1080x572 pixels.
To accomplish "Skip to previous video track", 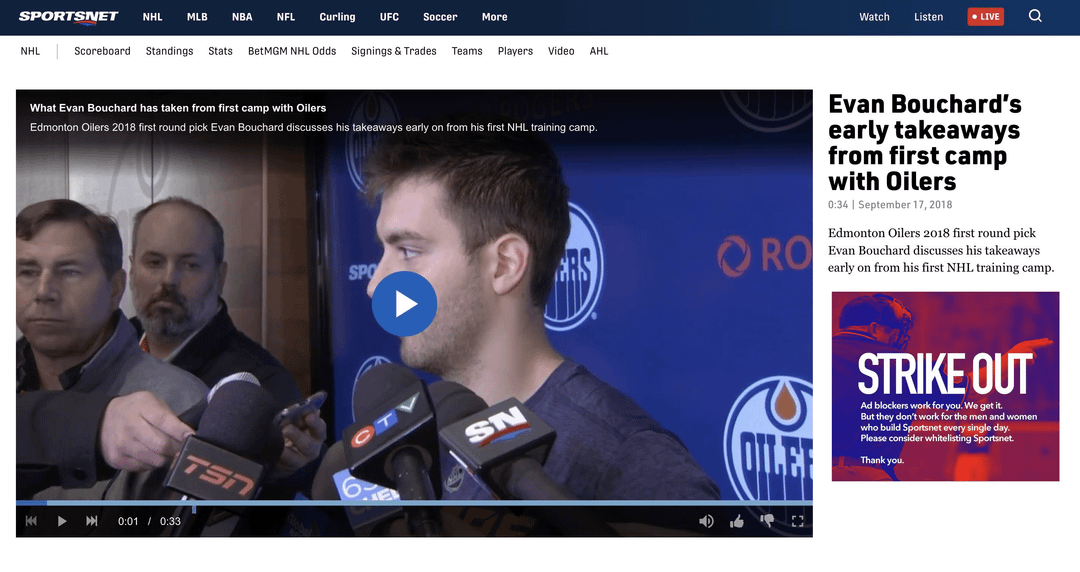I will point(31,521).
